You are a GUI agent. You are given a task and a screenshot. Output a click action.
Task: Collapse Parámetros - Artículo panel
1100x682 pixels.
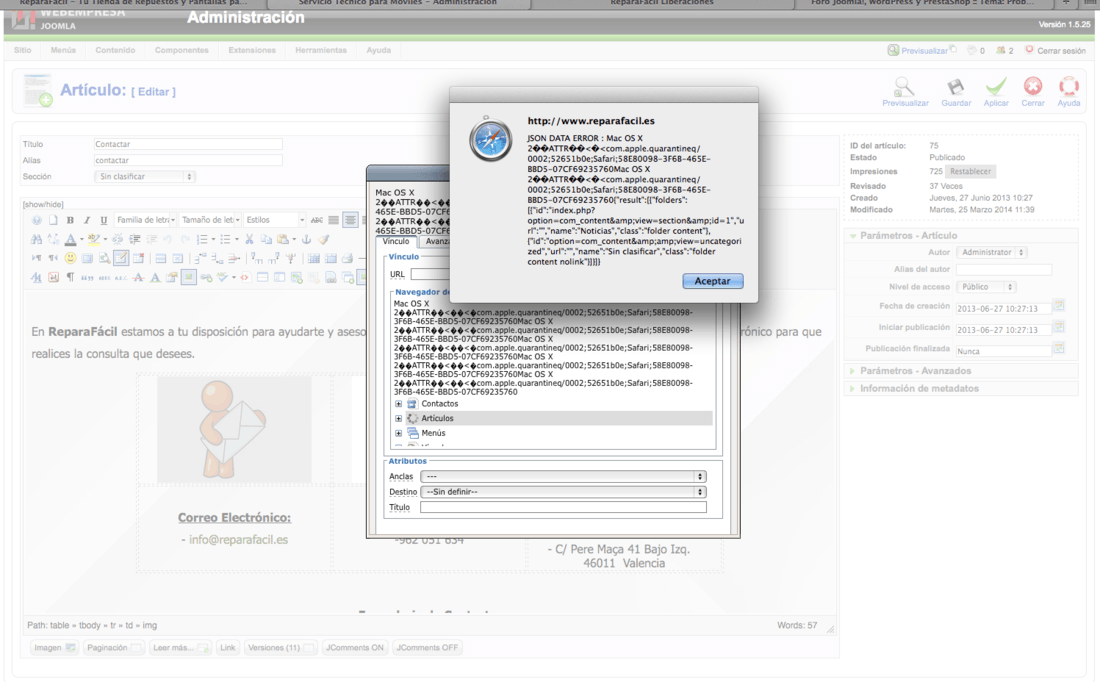tap(908, 236)
